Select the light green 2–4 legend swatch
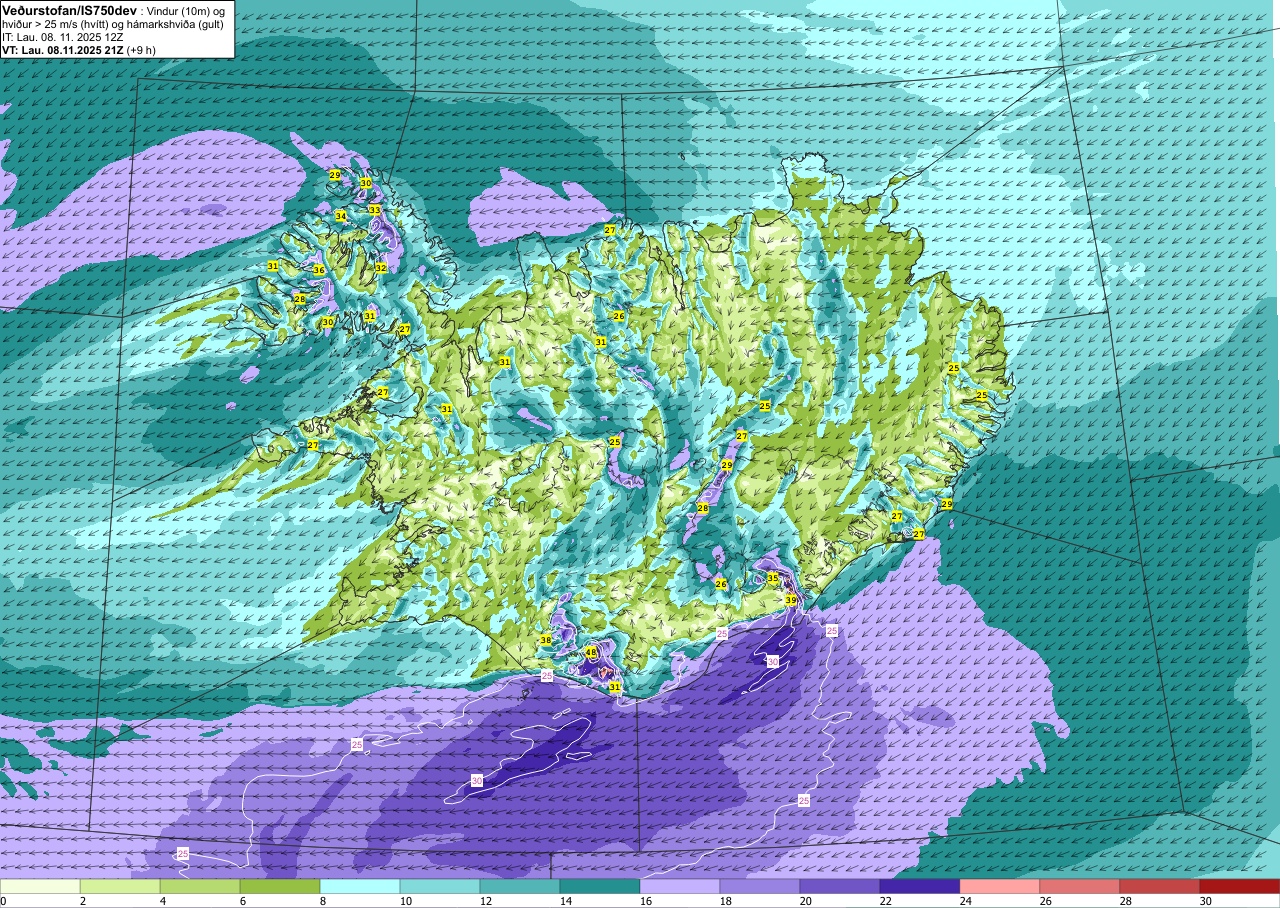1280x908 pixels. pos(120,886)
